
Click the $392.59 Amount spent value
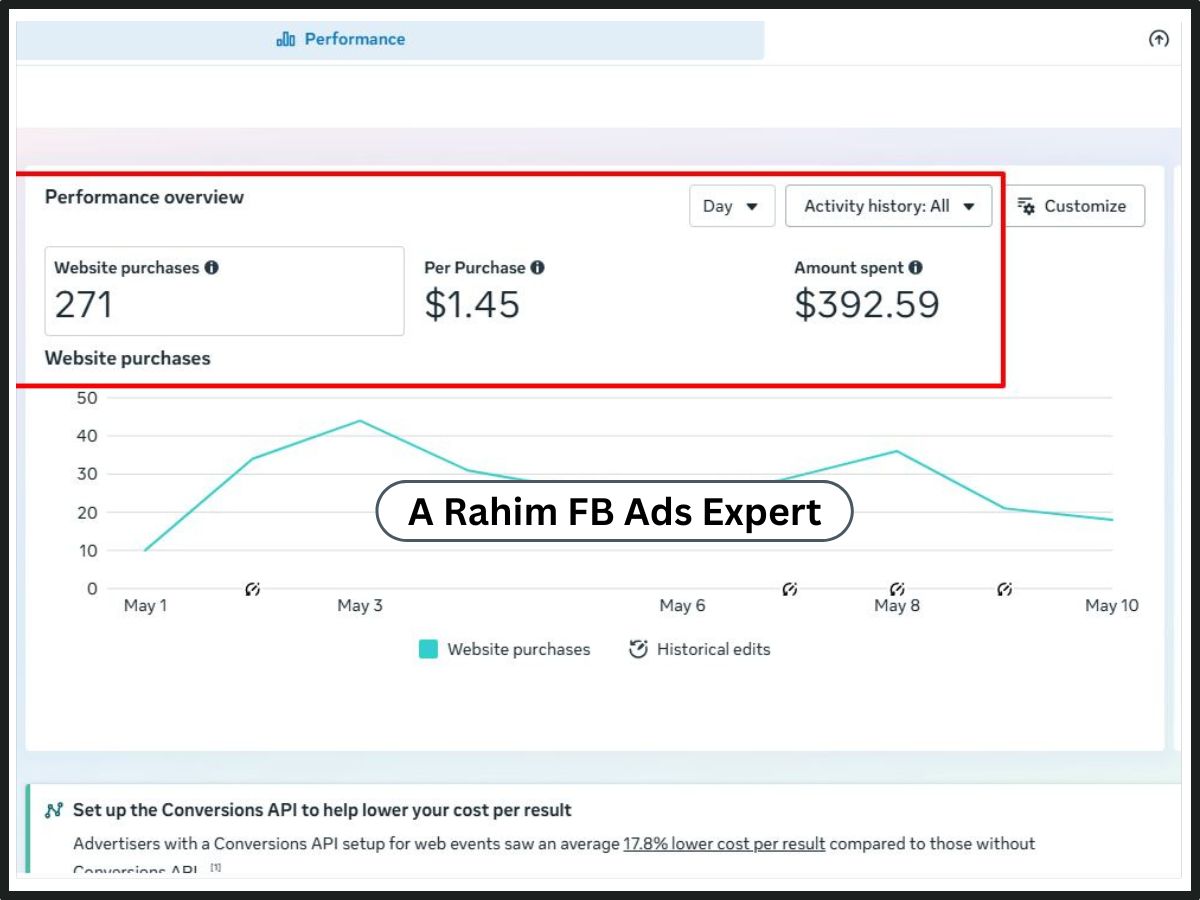click(867, 305)
